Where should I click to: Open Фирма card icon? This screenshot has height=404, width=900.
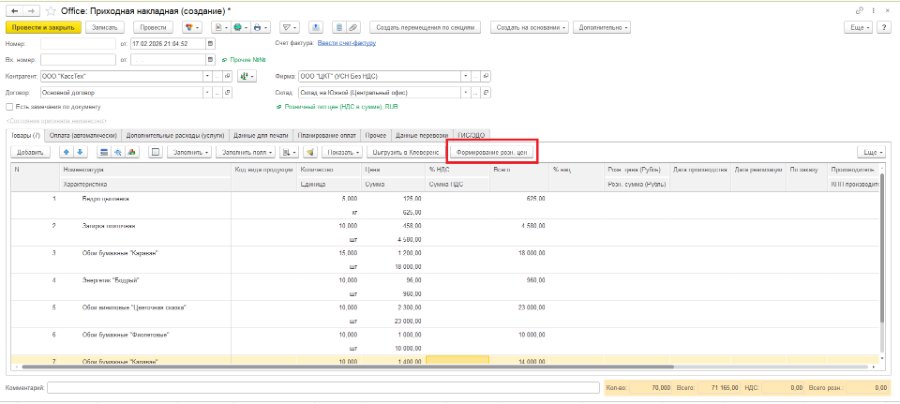point(486,76)
